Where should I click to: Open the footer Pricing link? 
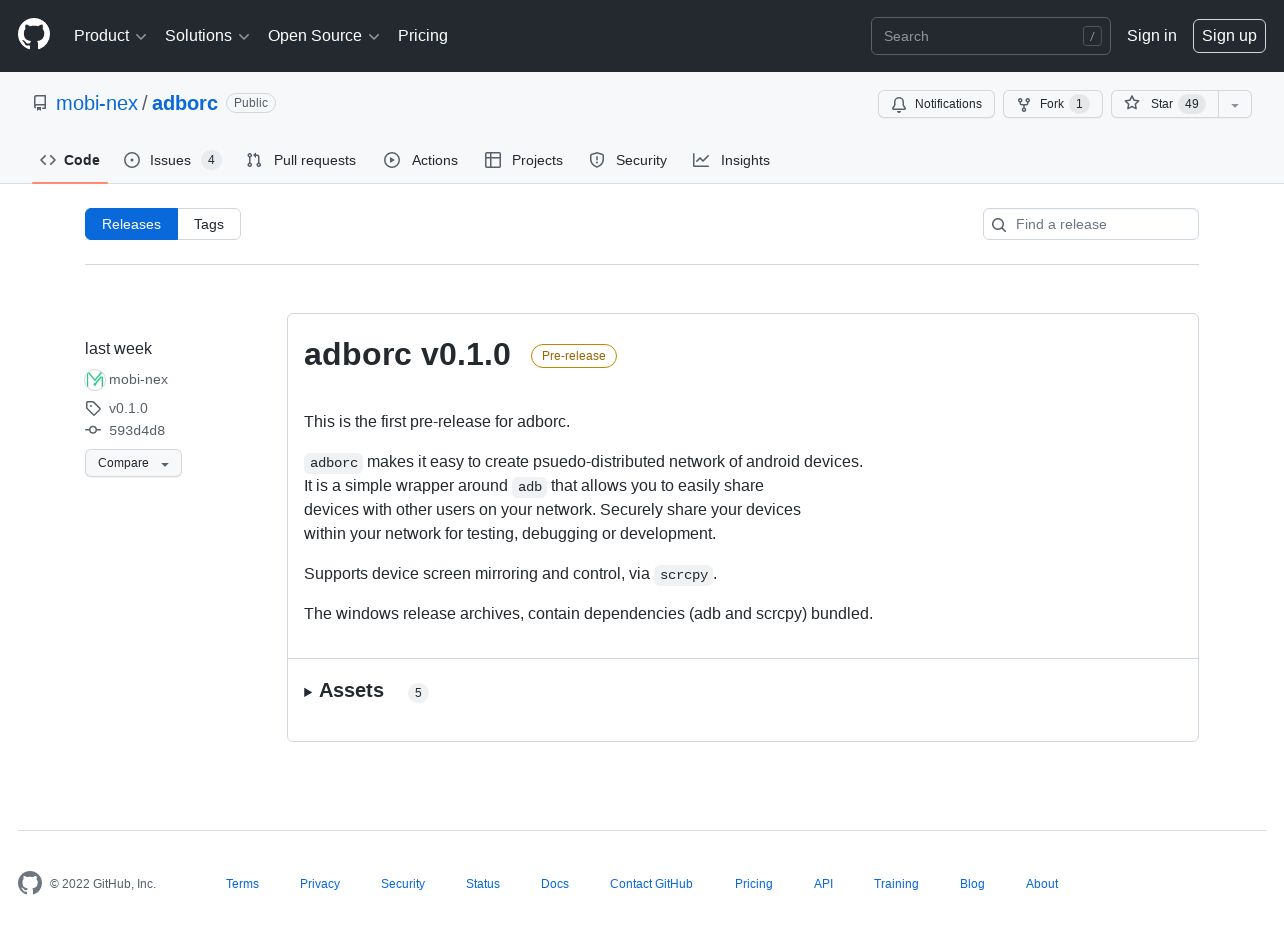(x=754, y=884)
